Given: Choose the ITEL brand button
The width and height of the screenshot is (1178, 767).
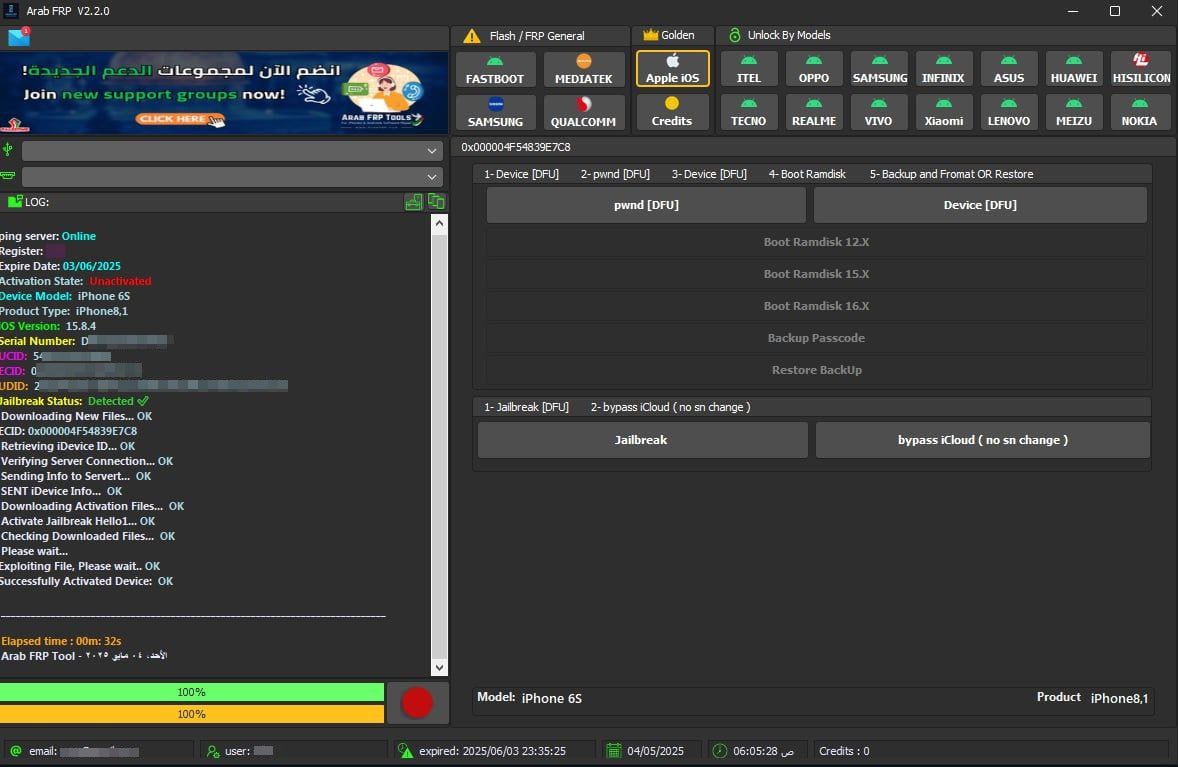Looking at the screenshot, I should click(x=748, y=69).
